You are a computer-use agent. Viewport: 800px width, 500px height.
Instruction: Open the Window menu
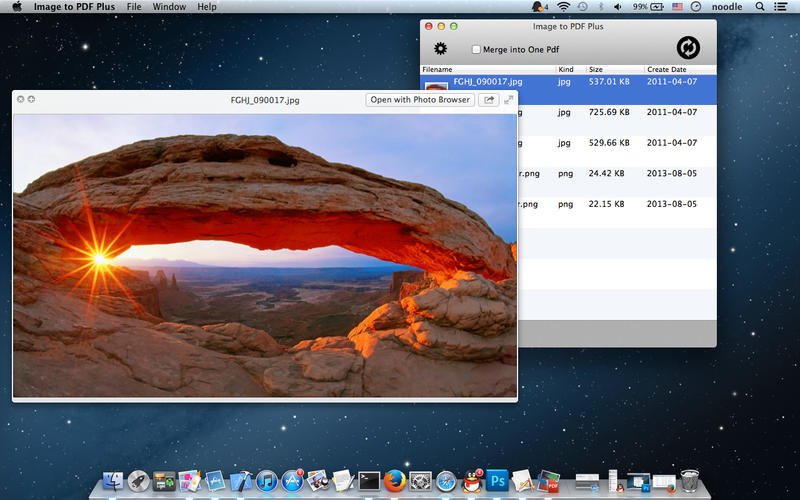169,7
